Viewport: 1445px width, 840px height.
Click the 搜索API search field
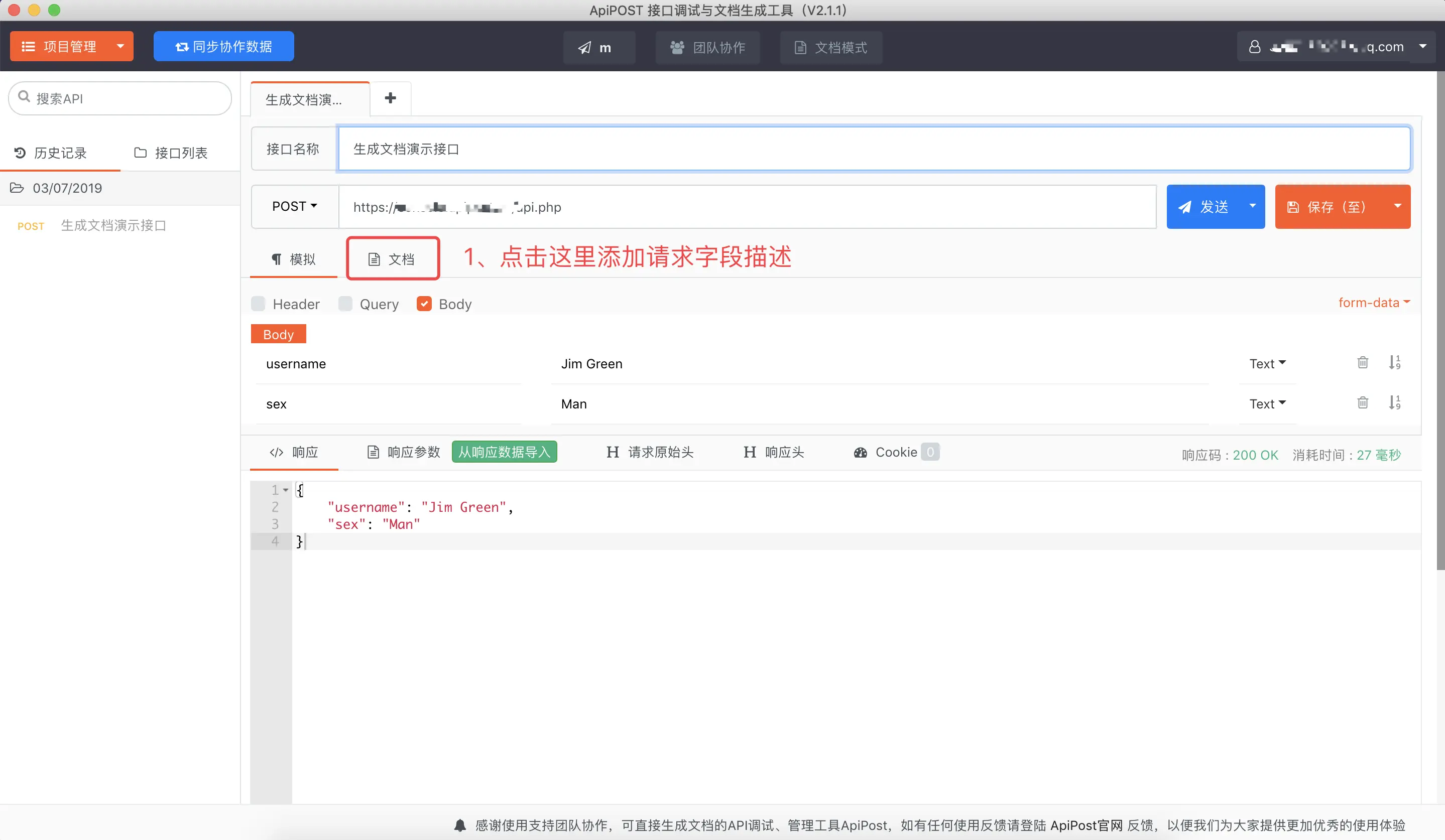pos(121,98)
